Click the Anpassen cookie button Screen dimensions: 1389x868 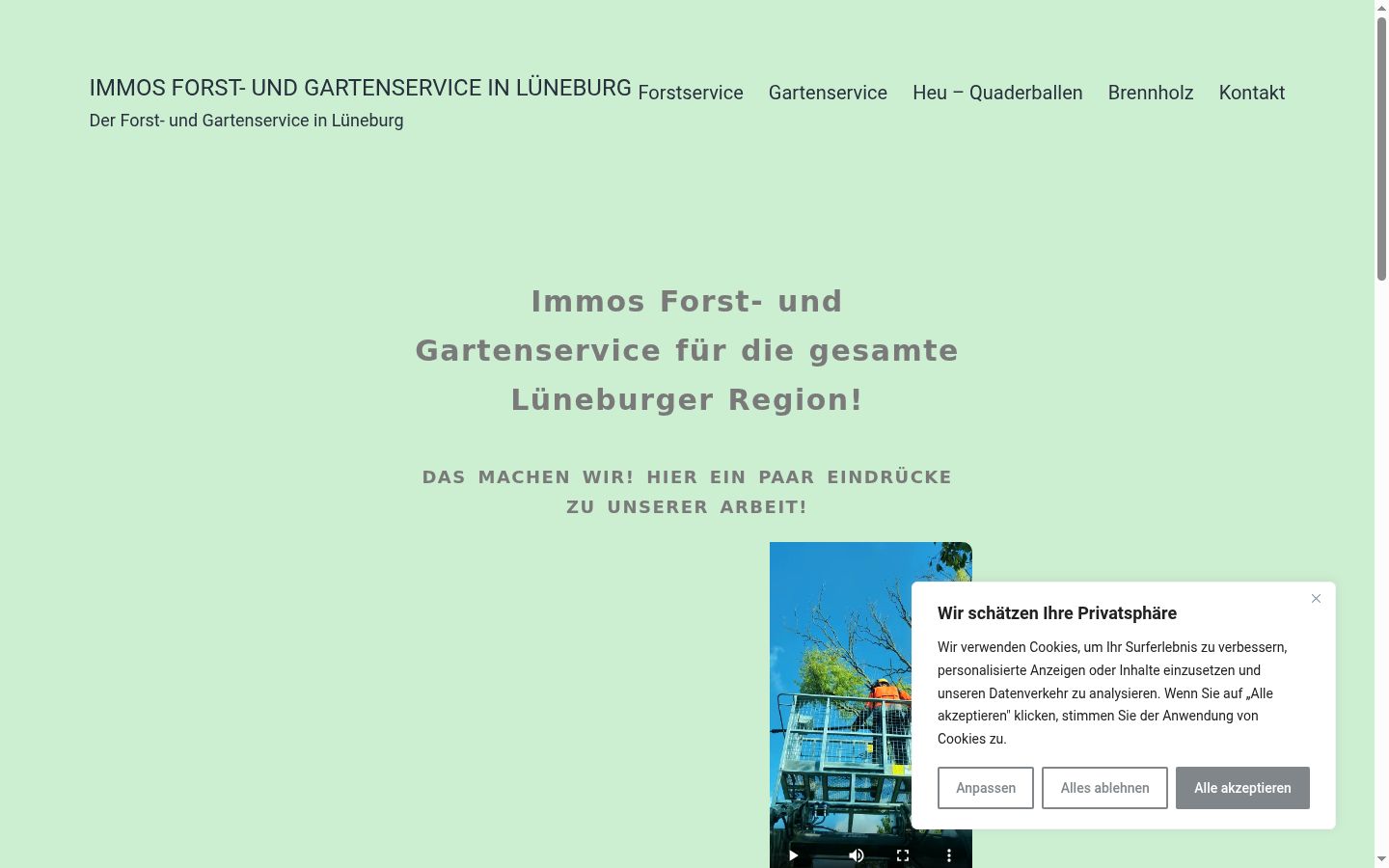986,788
